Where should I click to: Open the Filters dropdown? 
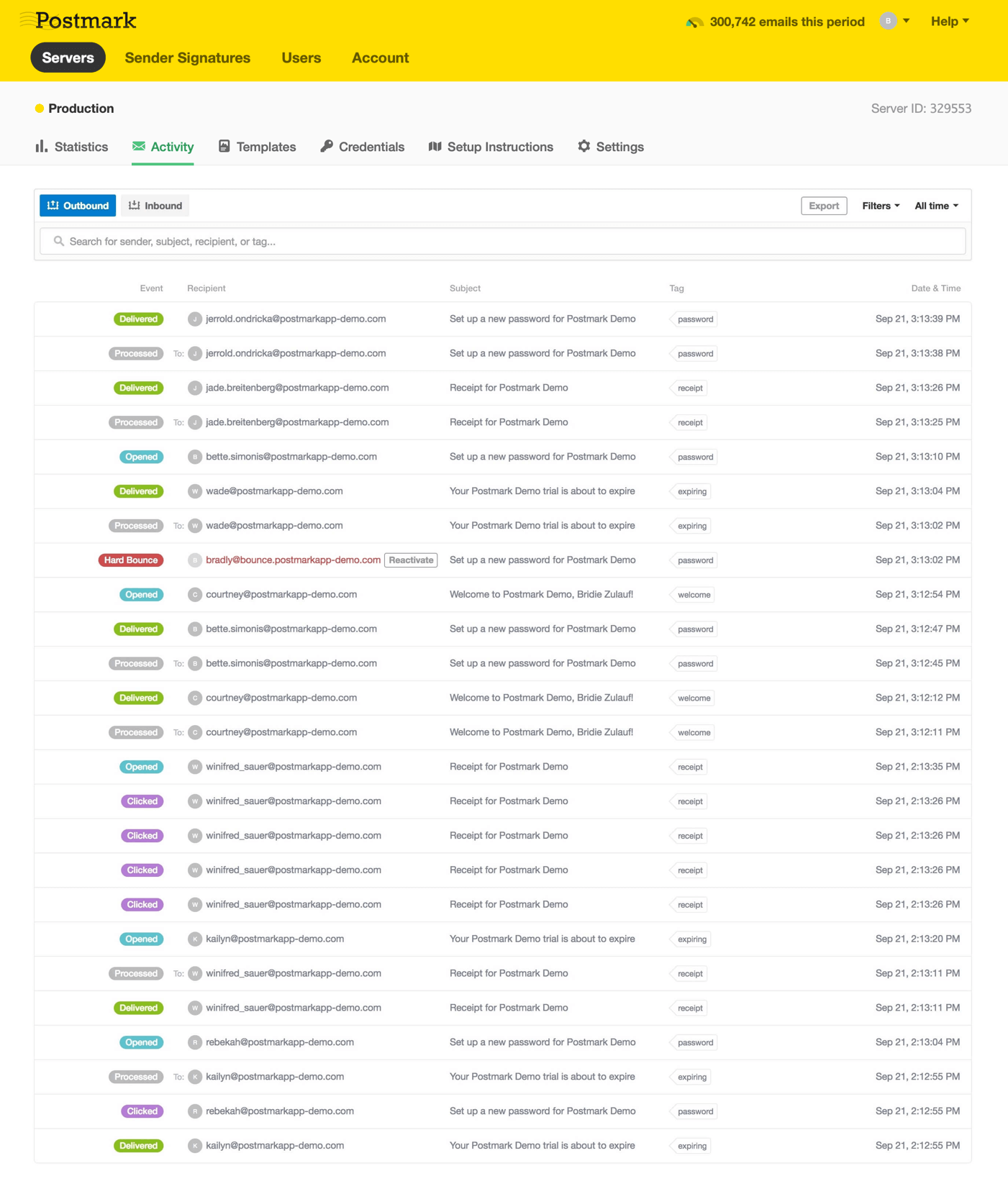coord(881,206)
